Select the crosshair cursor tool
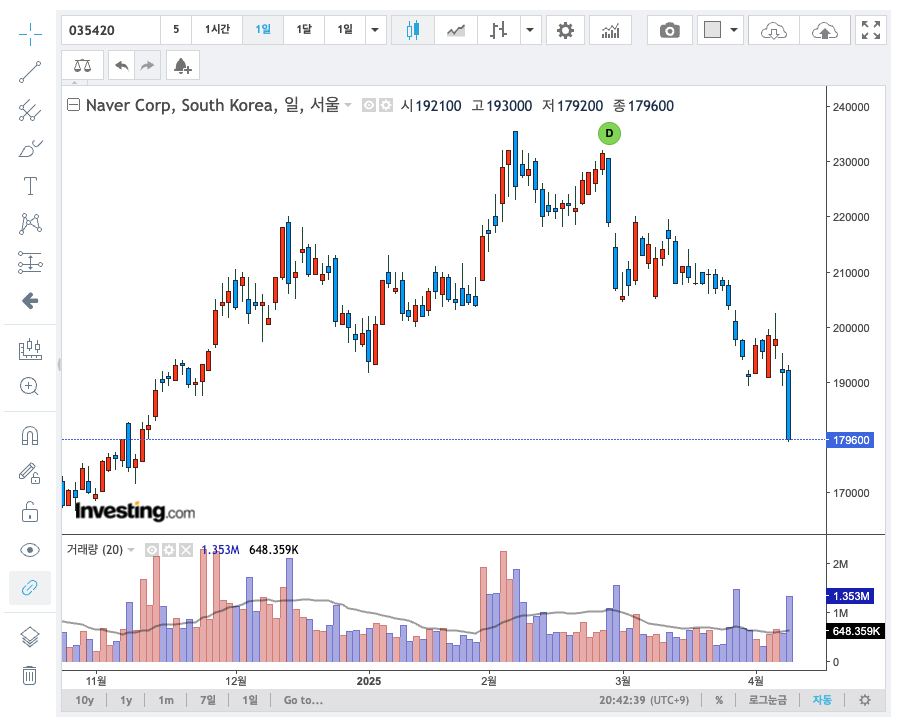The height and width of the screenshot is (722, 899). (x=30, y=34)
